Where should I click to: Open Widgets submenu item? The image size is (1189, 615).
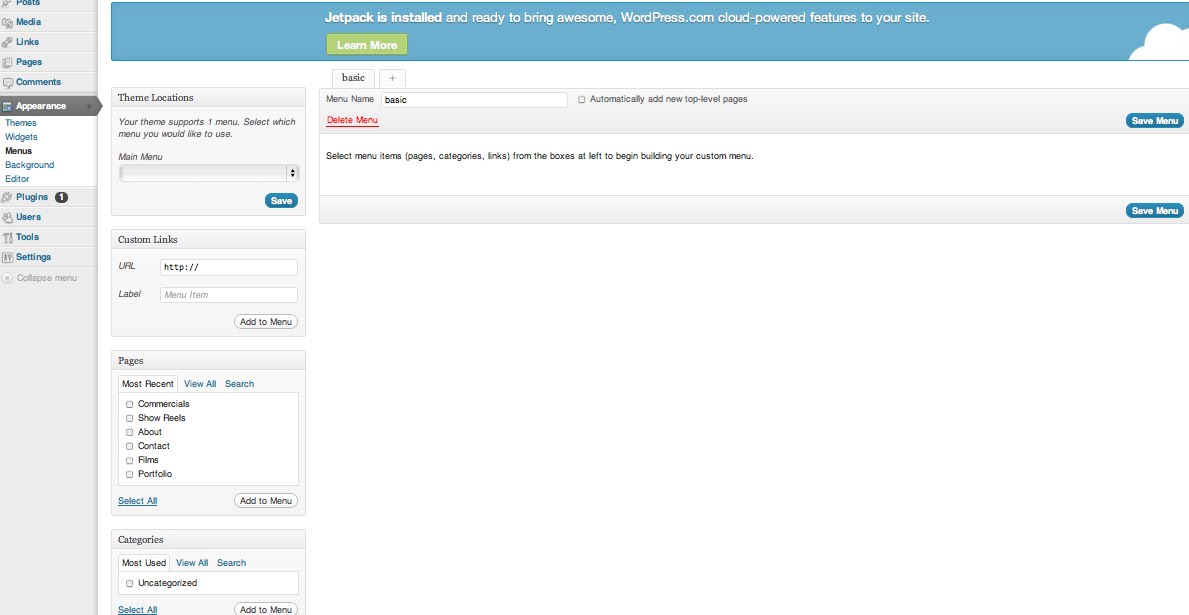click(x=21, y=137)
